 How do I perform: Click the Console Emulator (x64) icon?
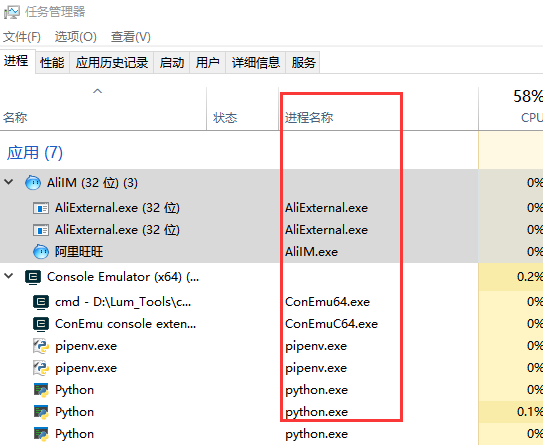(33, 277)
